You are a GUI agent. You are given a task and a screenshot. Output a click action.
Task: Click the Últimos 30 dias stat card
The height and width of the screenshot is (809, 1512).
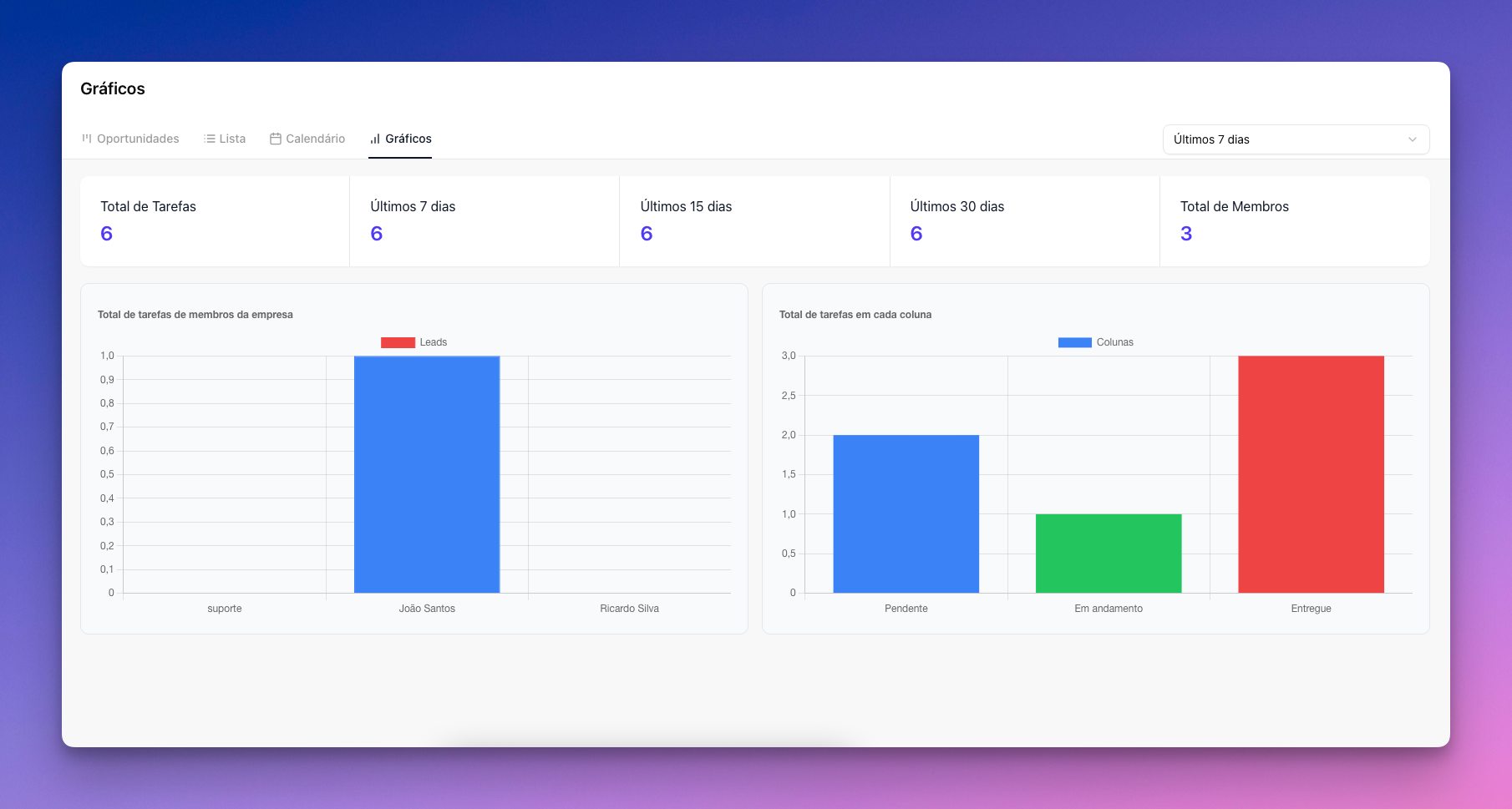click(1024, 221)
